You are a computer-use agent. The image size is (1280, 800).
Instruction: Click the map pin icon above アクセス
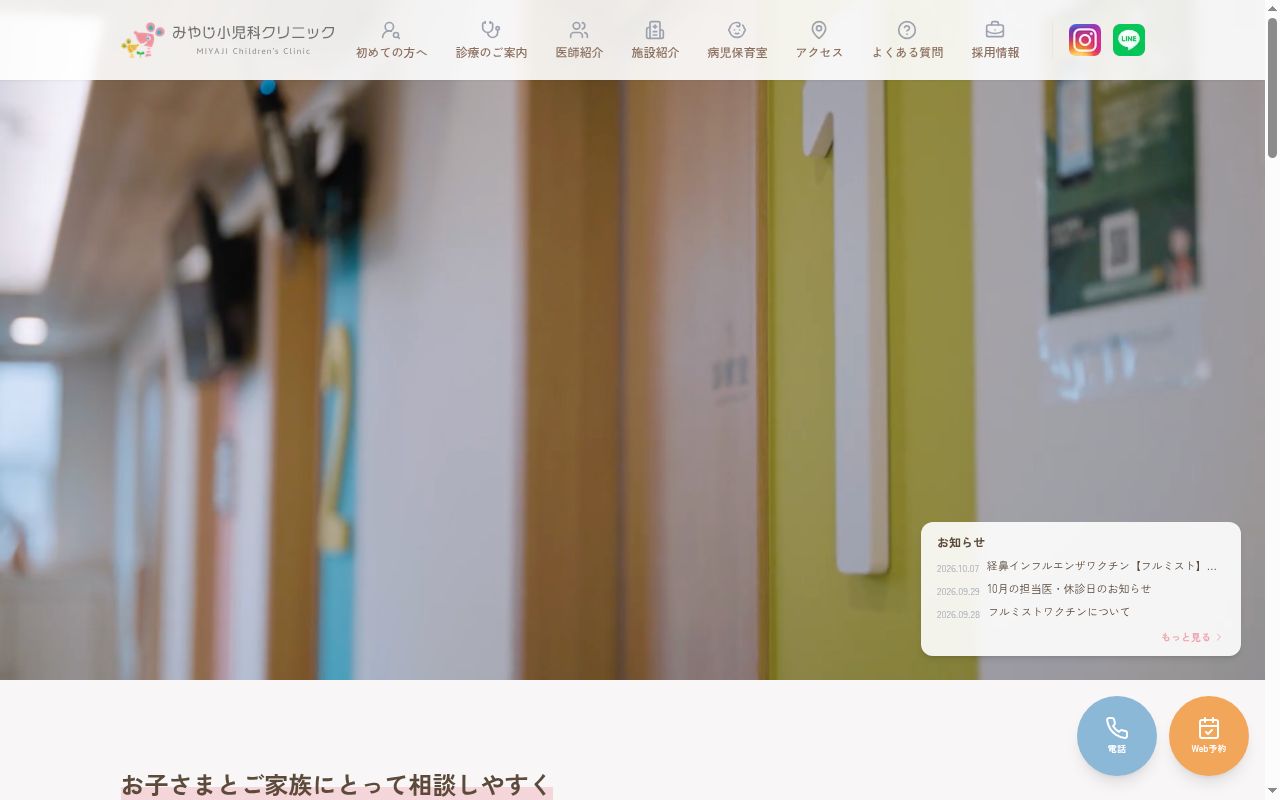pos(819,30)
